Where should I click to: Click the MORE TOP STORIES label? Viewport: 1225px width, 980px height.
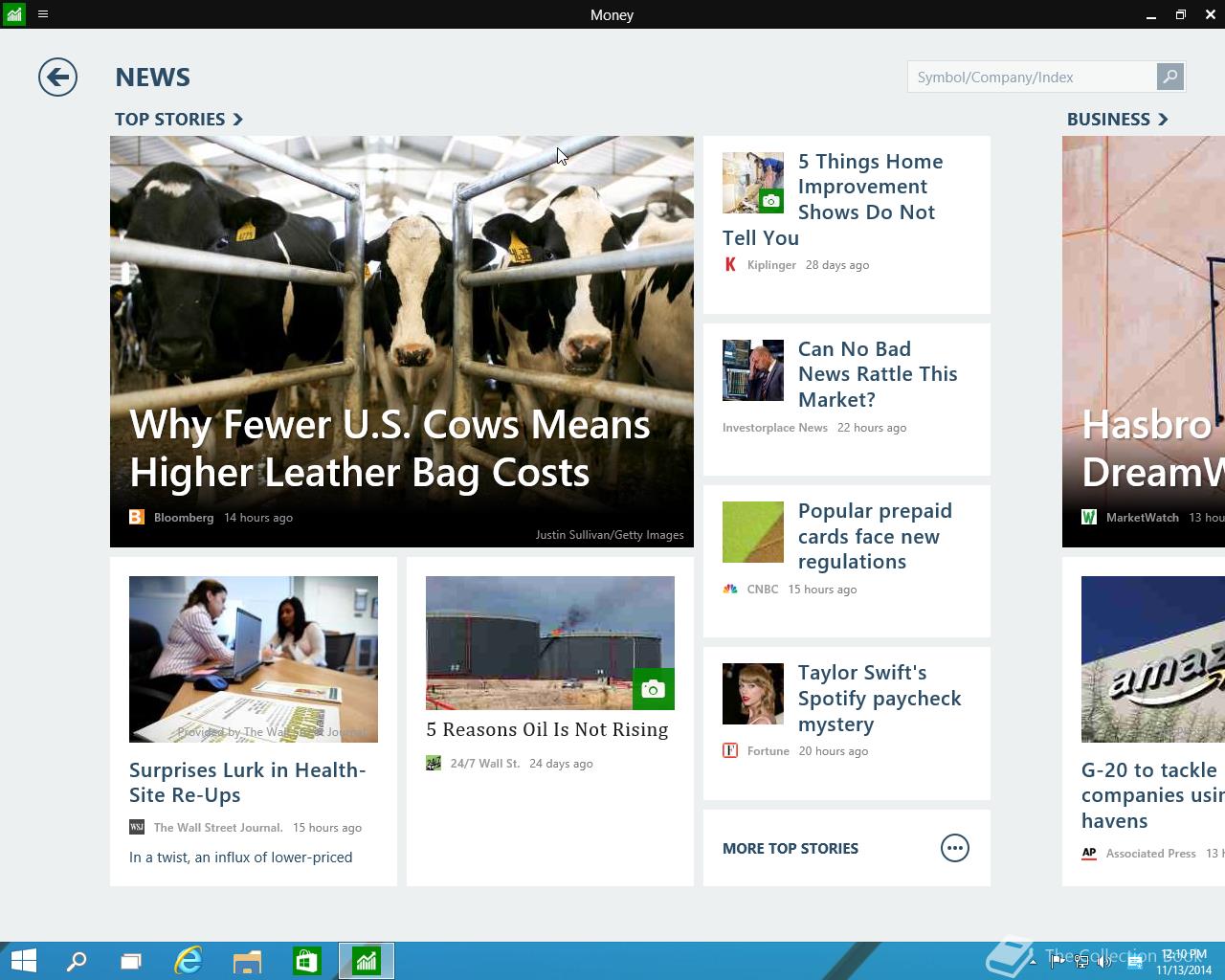(x=791, y=848)
